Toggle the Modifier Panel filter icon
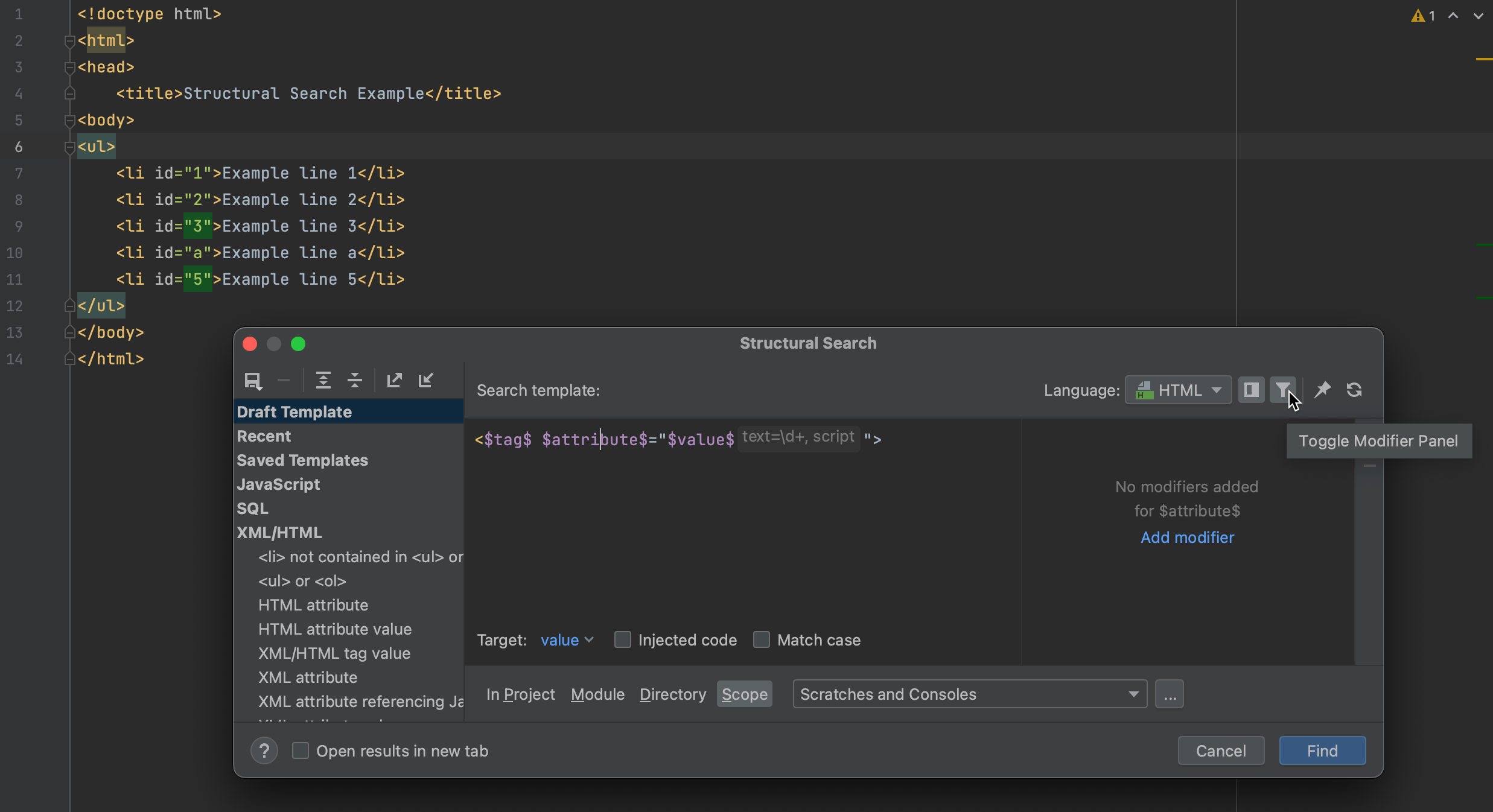1493x812 pixels. point(1283,390)
